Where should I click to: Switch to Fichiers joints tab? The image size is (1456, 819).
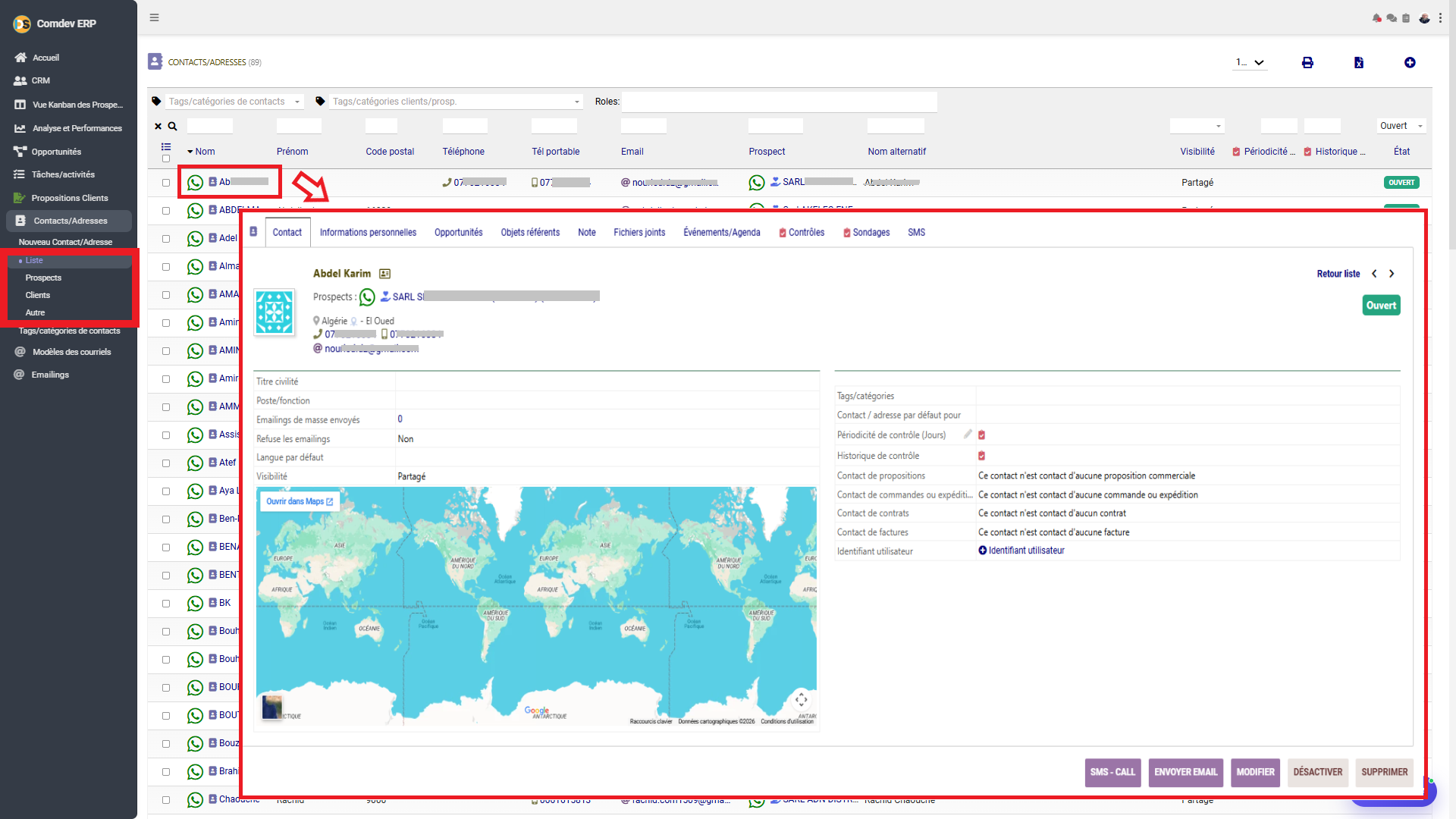639,233
